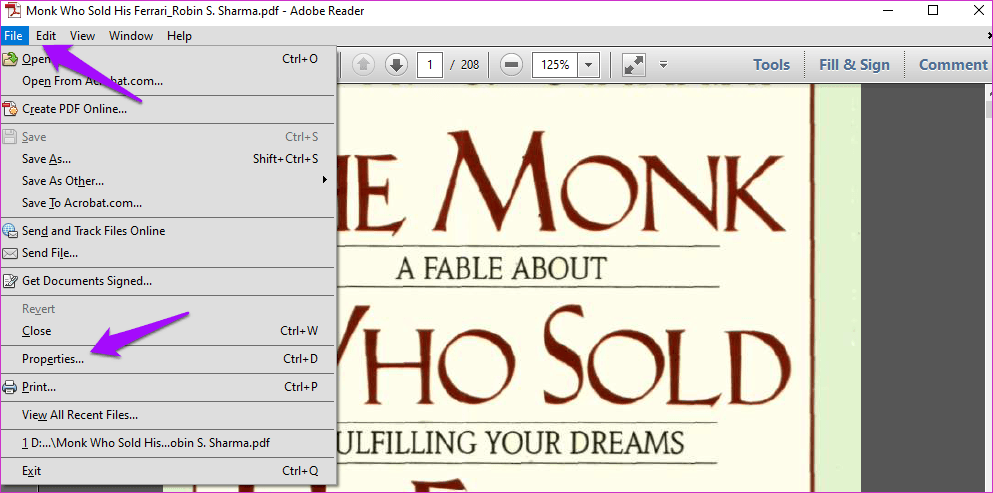Viewport: 993px width, 493px height.
Task: Open the View menu
Action: [82, 36]
